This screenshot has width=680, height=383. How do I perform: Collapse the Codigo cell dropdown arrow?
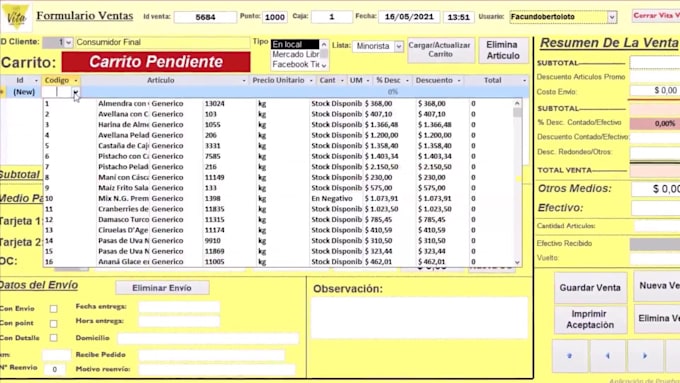76,92
